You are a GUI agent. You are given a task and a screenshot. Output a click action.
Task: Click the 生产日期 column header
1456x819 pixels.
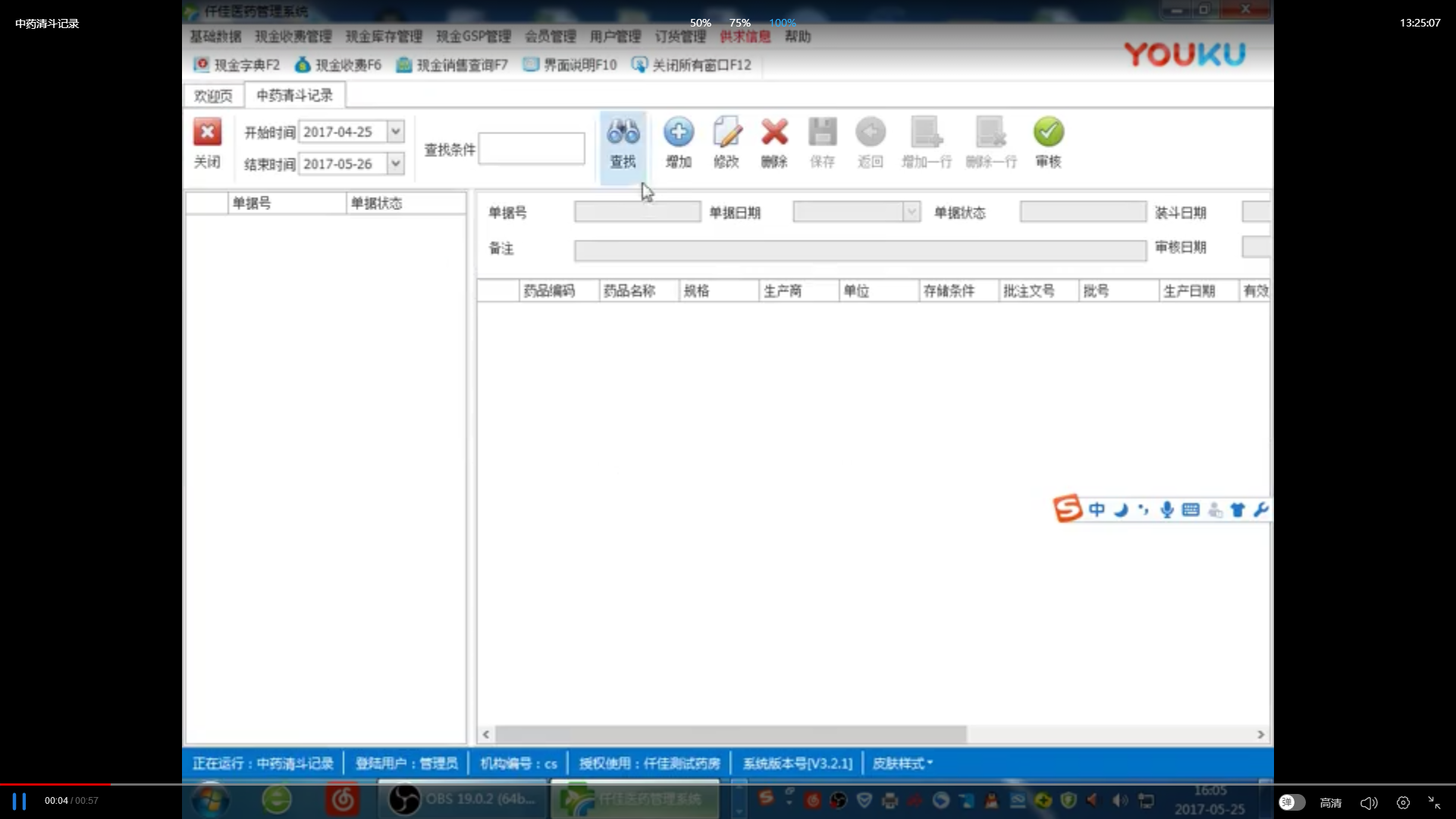click(x=1199, y=291)
